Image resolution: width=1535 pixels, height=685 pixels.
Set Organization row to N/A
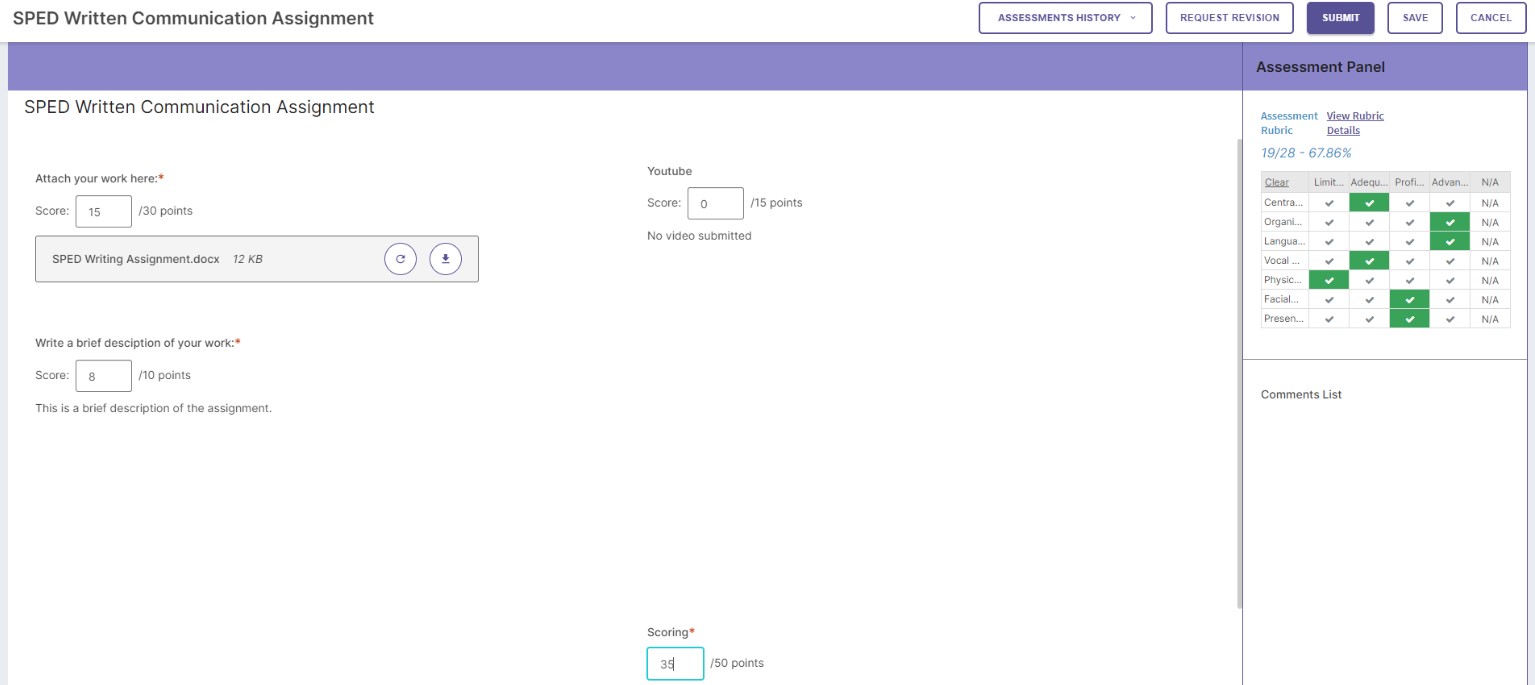click(1490, 222)
